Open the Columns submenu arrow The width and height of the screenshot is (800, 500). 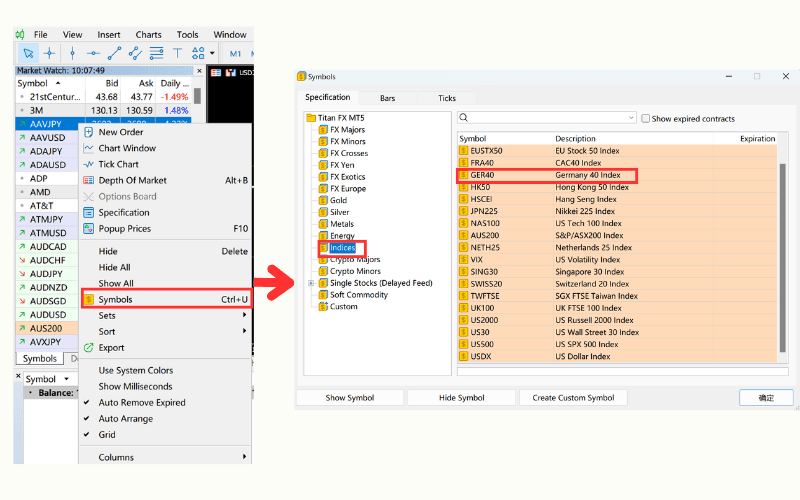[x=245, y=458]
